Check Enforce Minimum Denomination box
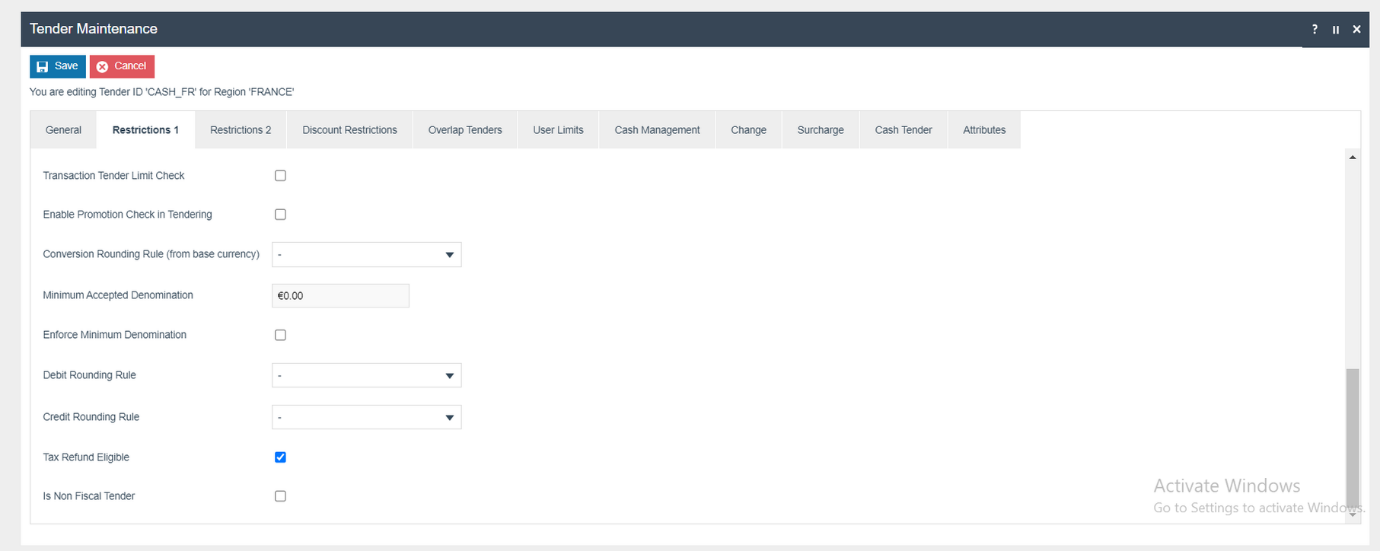 [x=280, y=335]
